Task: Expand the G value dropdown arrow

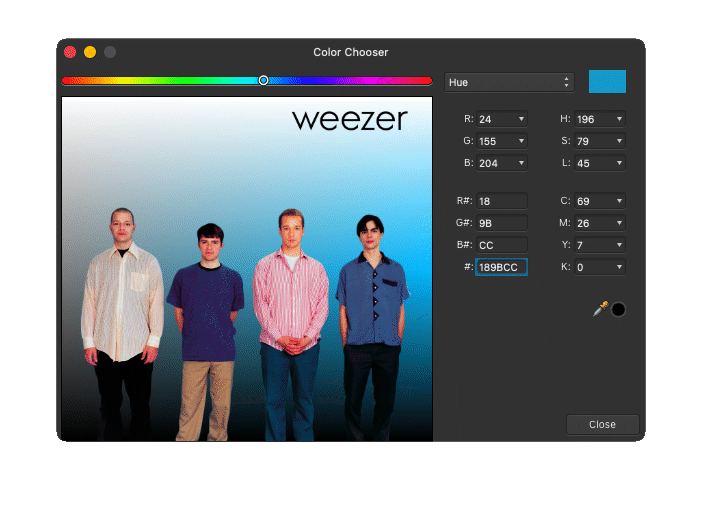Action: pos(521,141)
